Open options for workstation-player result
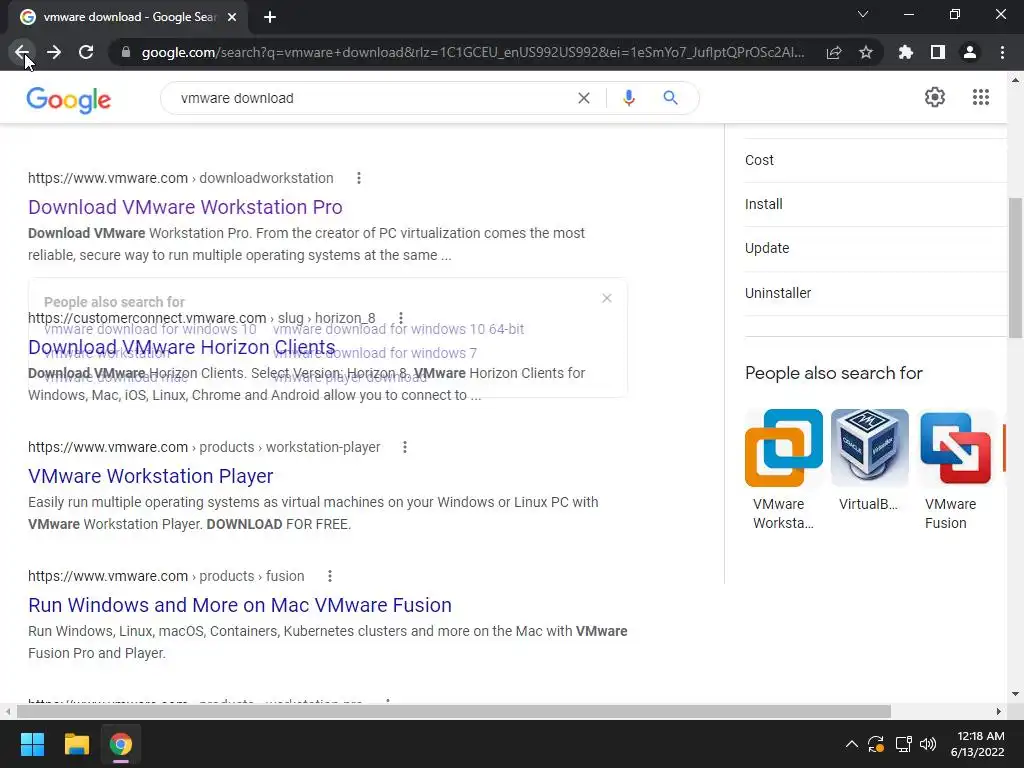Viewport: 1024px width, 768px height. coord(405,447)
